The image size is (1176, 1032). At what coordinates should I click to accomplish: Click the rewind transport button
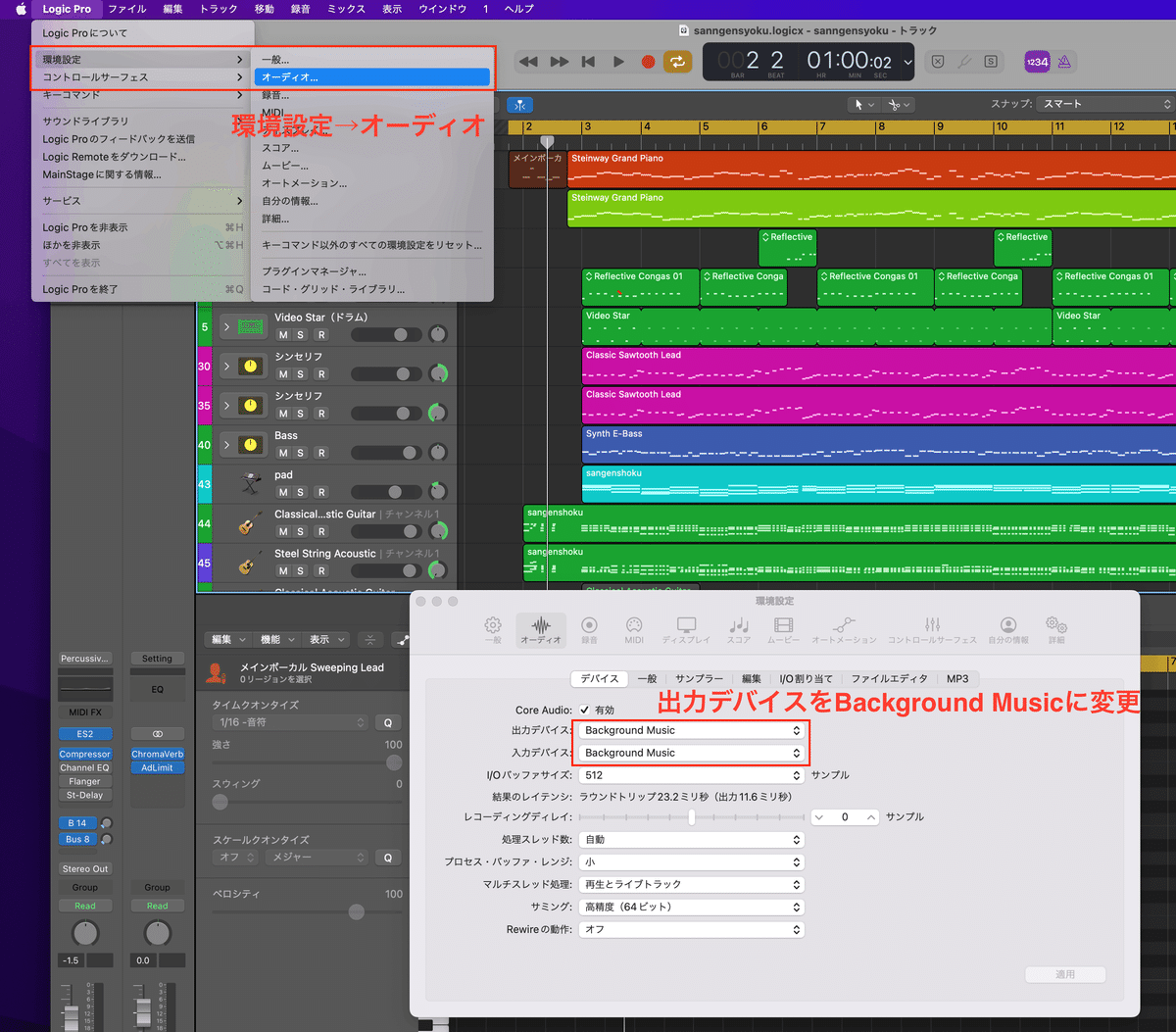[528, 62]
